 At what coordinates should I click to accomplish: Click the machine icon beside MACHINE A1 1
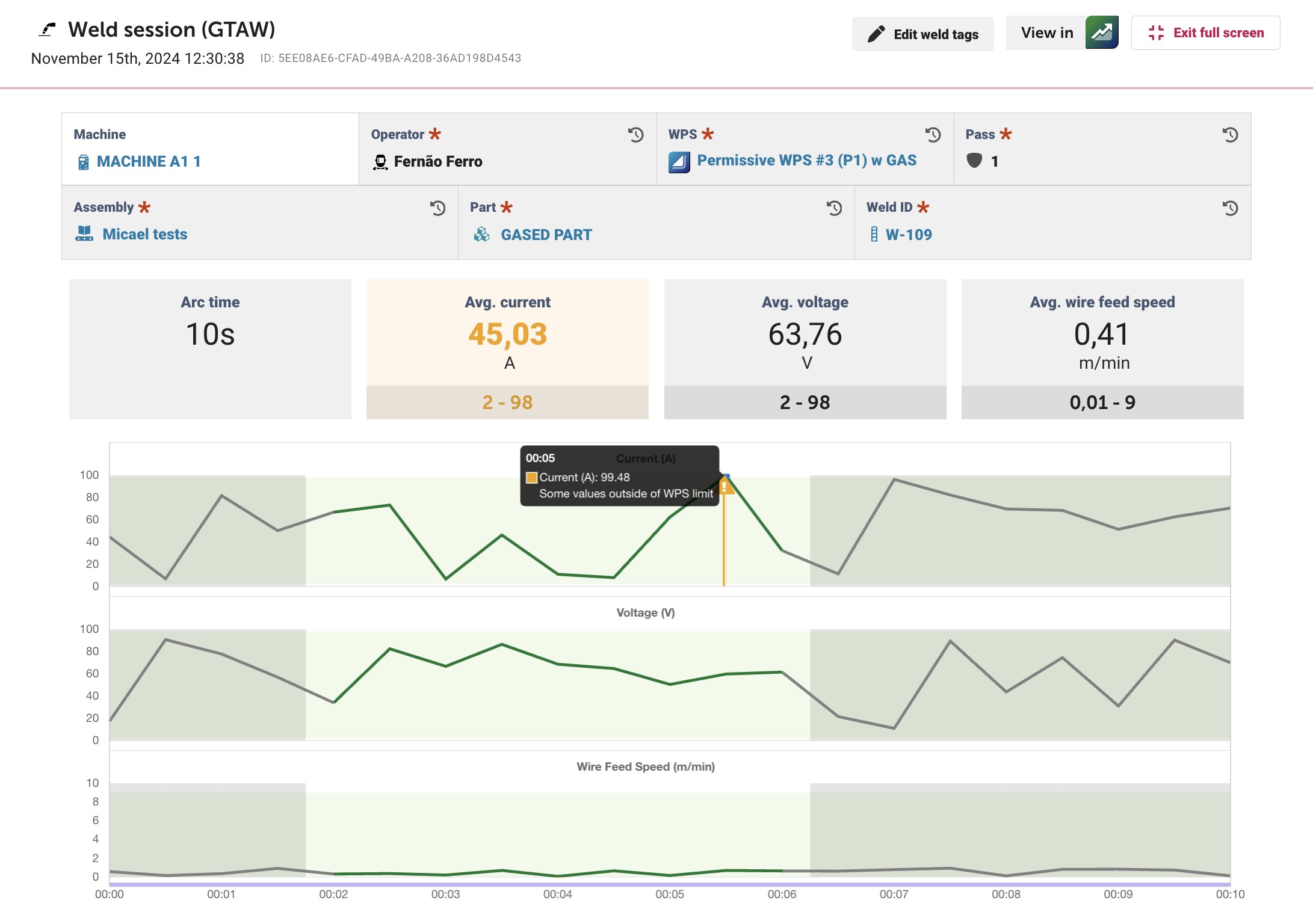[x=84, y=162]
